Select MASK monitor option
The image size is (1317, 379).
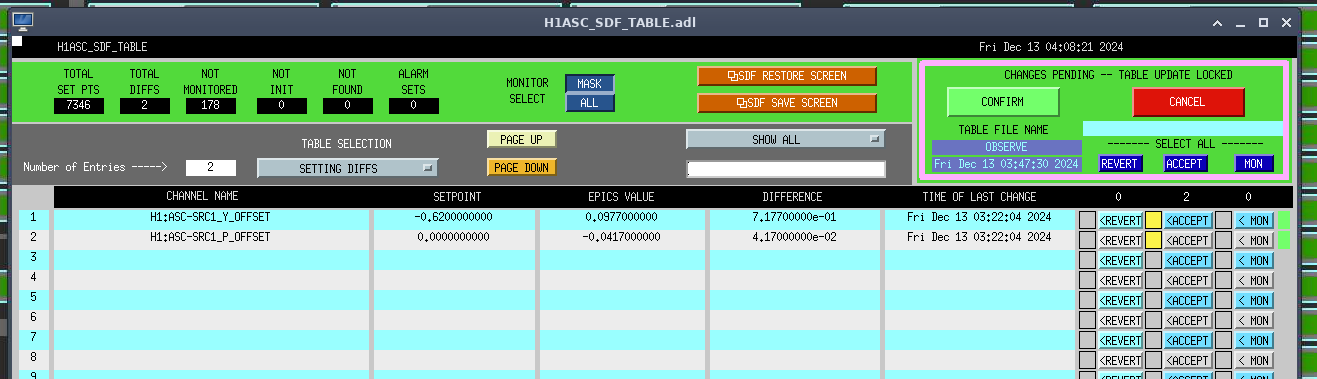click(590, 84)
